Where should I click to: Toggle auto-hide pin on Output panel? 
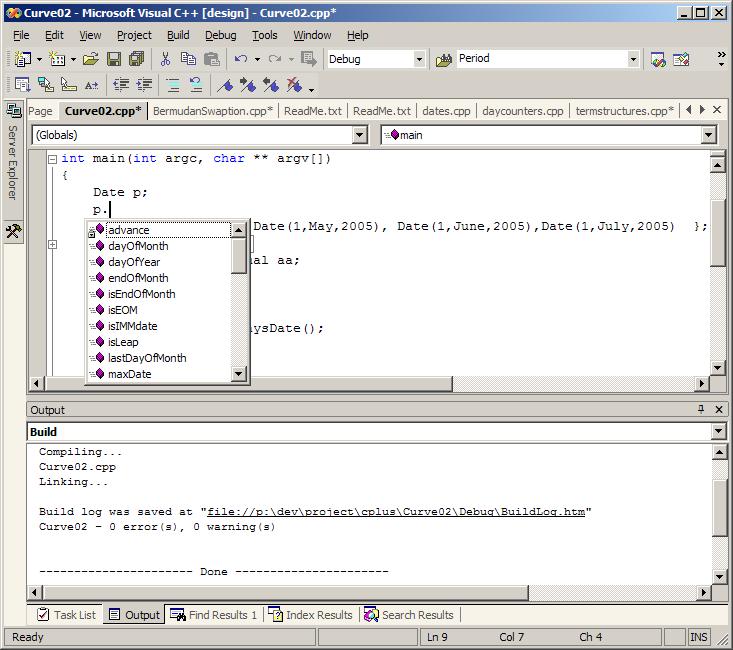pos(701,410)
